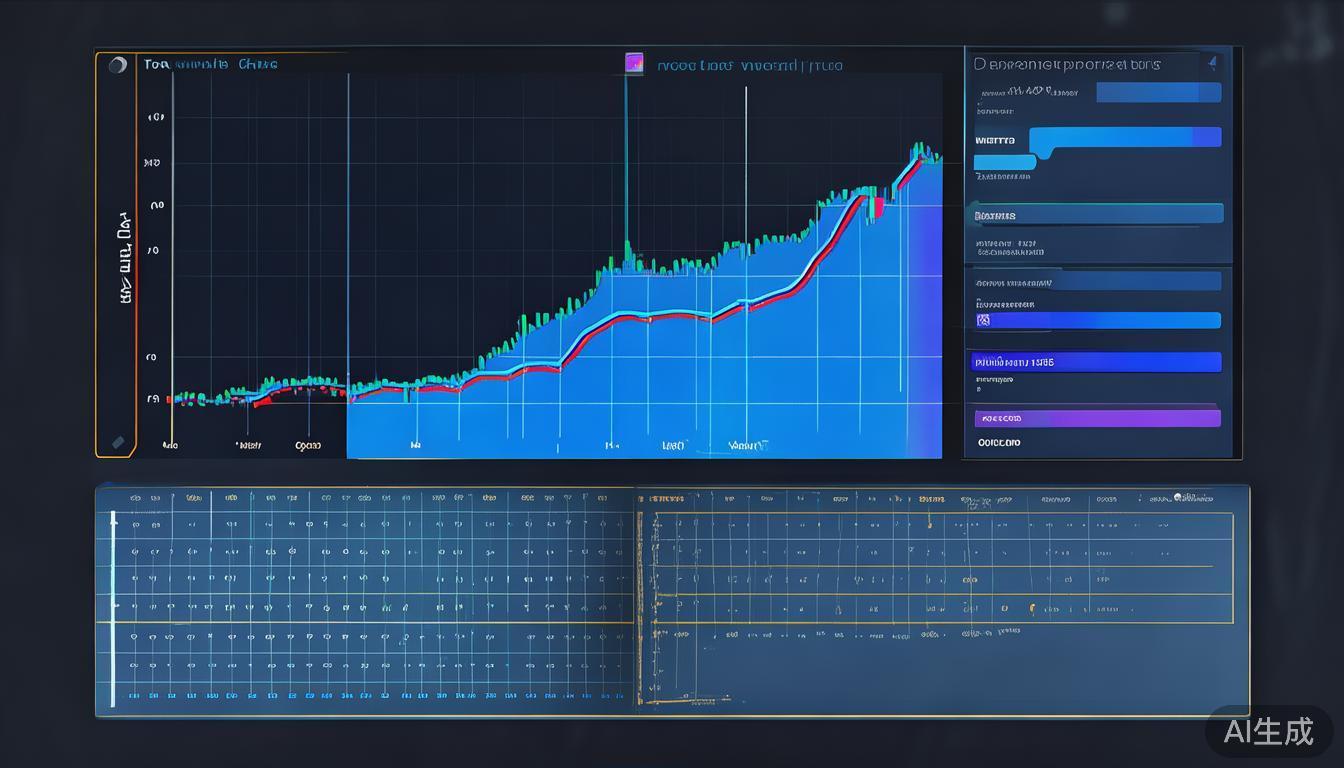Click the small icon inside the bright blue bar
This screenshot has width=1344, height=768.
(983, 320)
